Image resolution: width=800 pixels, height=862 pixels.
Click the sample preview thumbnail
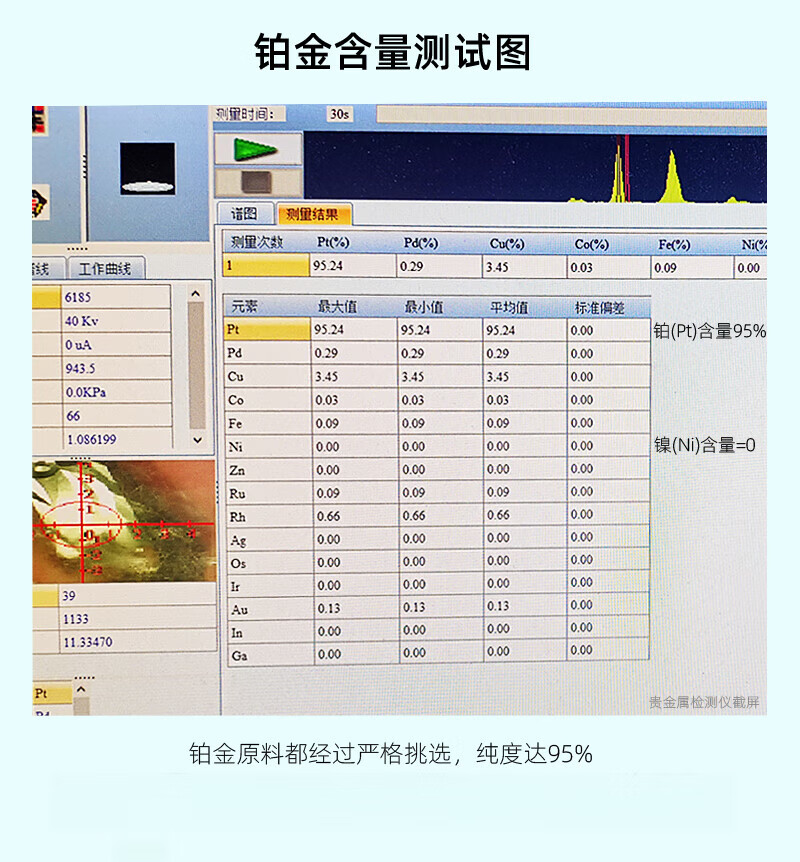[147, 168]
